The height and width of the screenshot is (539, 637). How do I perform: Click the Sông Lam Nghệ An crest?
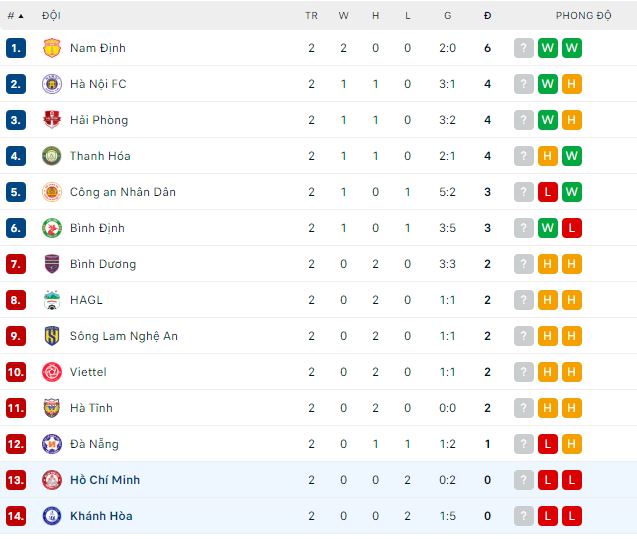point(51,336)
